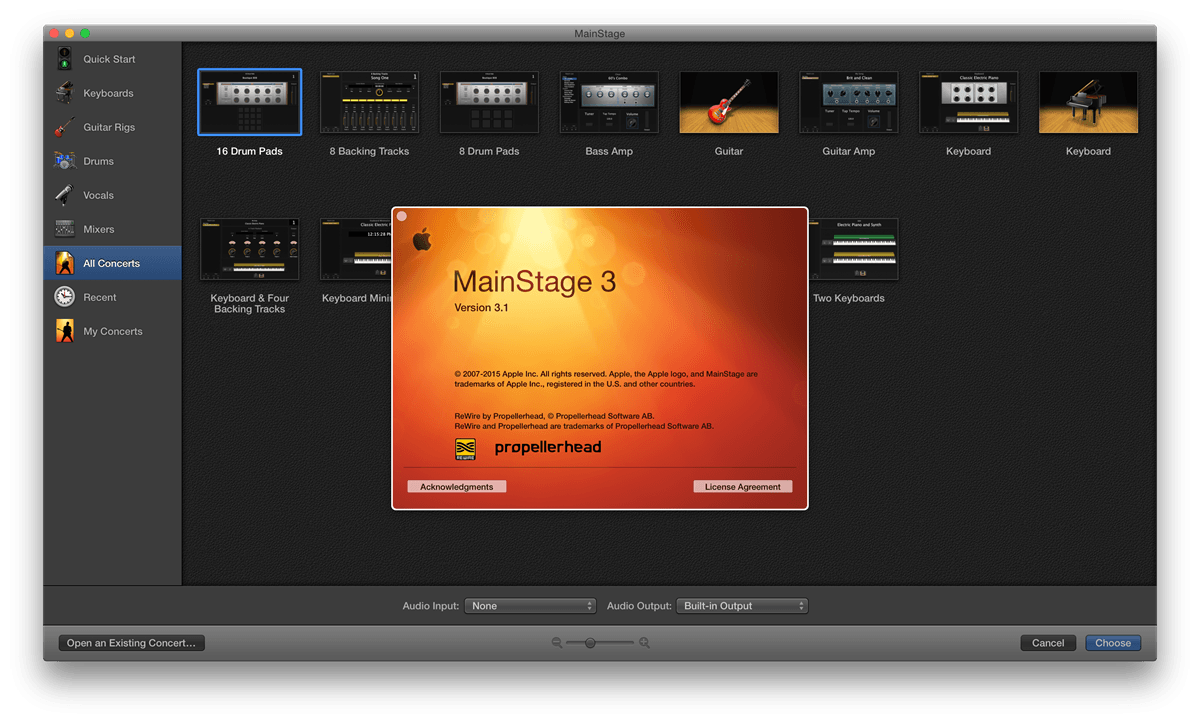Close the MainStage 3 About dialog
Viewport: 1200px width, 722px height.
402,216
